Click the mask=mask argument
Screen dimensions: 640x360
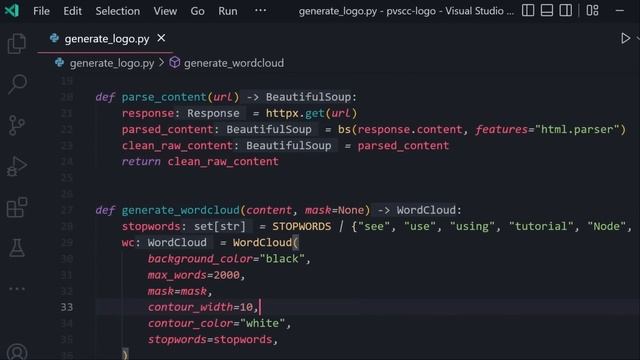pos(177,291)
